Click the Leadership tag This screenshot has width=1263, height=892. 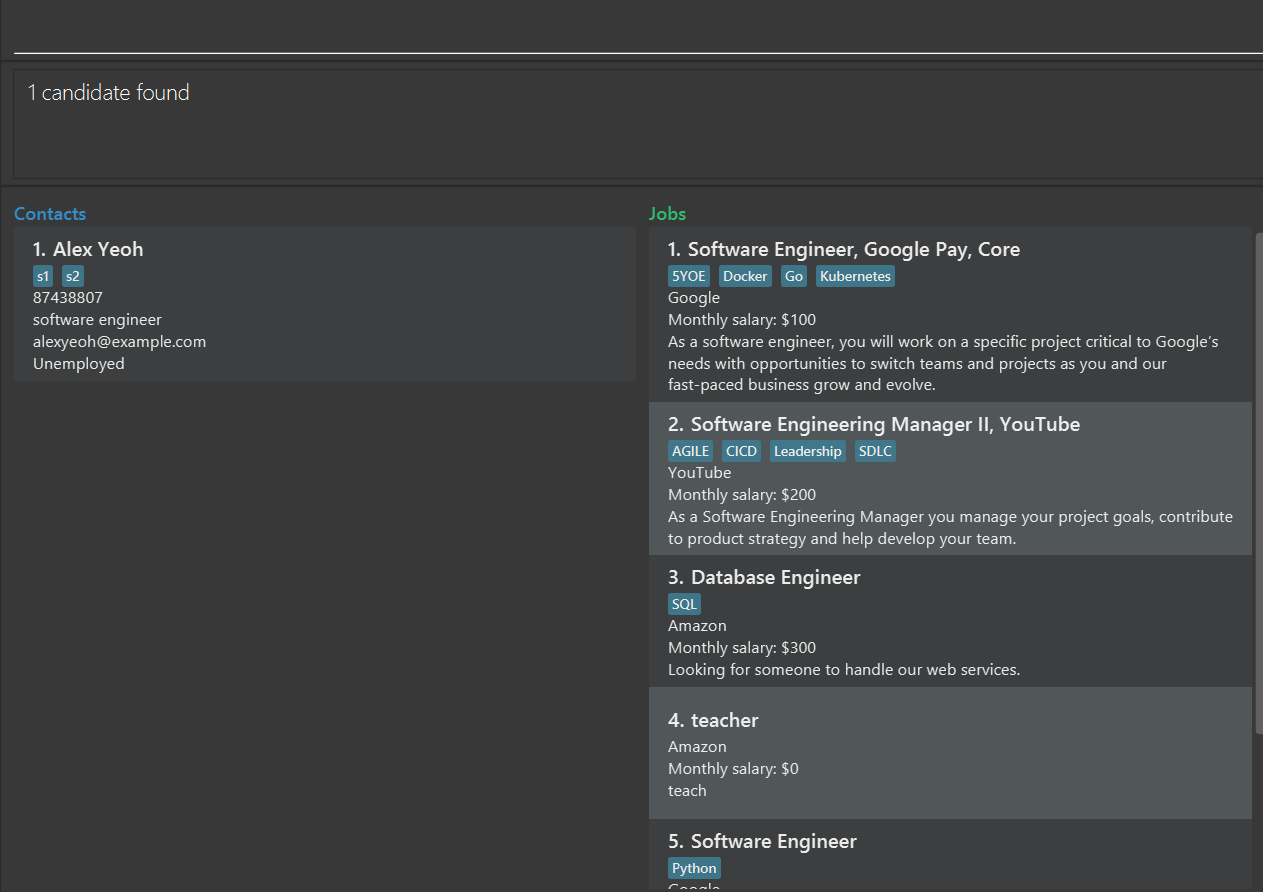click(808, 451)
